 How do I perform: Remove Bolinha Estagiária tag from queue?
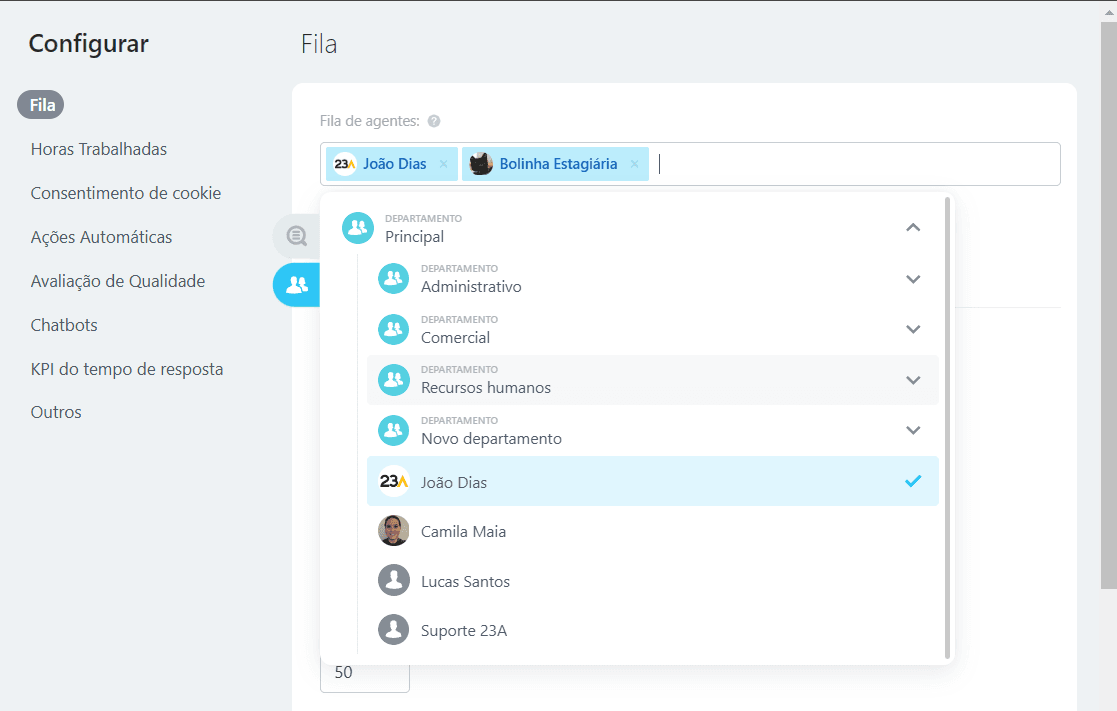point(634,164)
